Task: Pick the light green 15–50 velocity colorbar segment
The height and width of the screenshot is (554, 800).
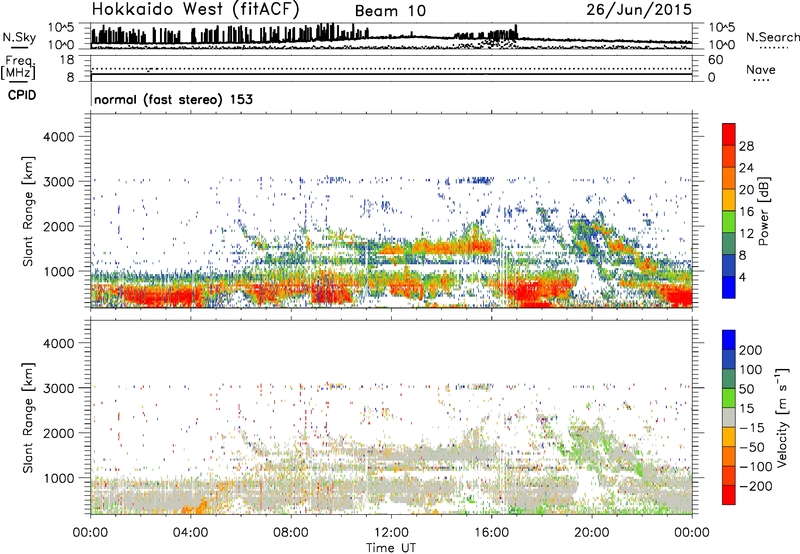Action: [729, 398]
